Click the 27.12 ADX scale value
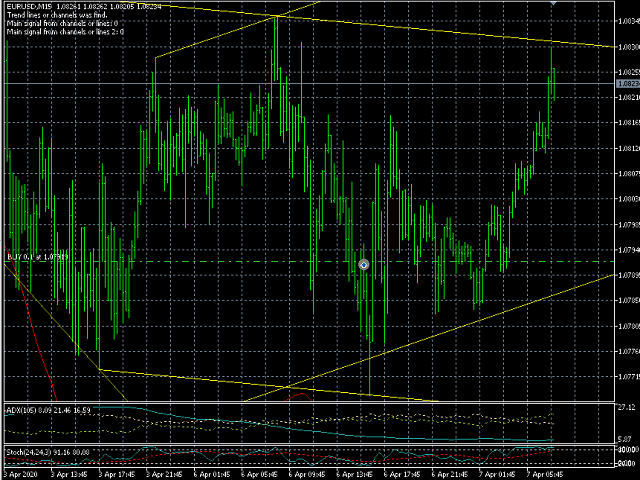This screenshot has width=640, height=480. [x=627, y=407]
